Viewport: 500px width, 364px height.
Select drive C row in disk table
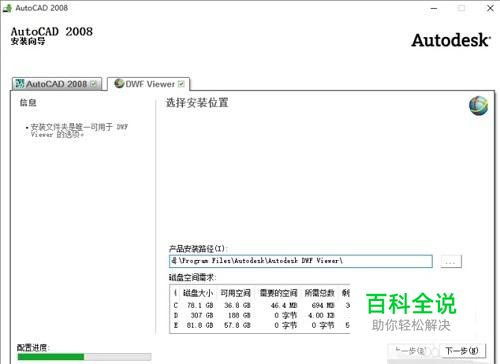261,305
